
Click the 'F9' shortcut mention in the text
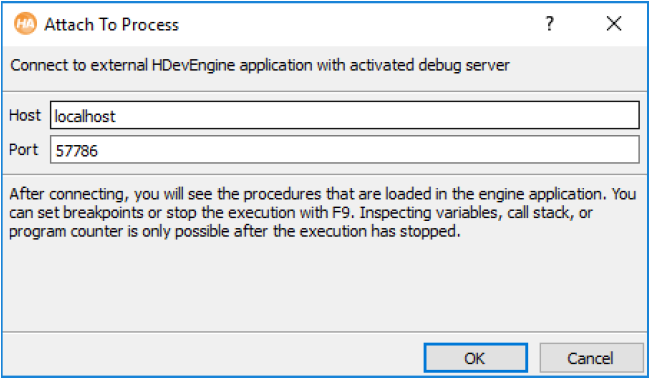tap(342, 213)
